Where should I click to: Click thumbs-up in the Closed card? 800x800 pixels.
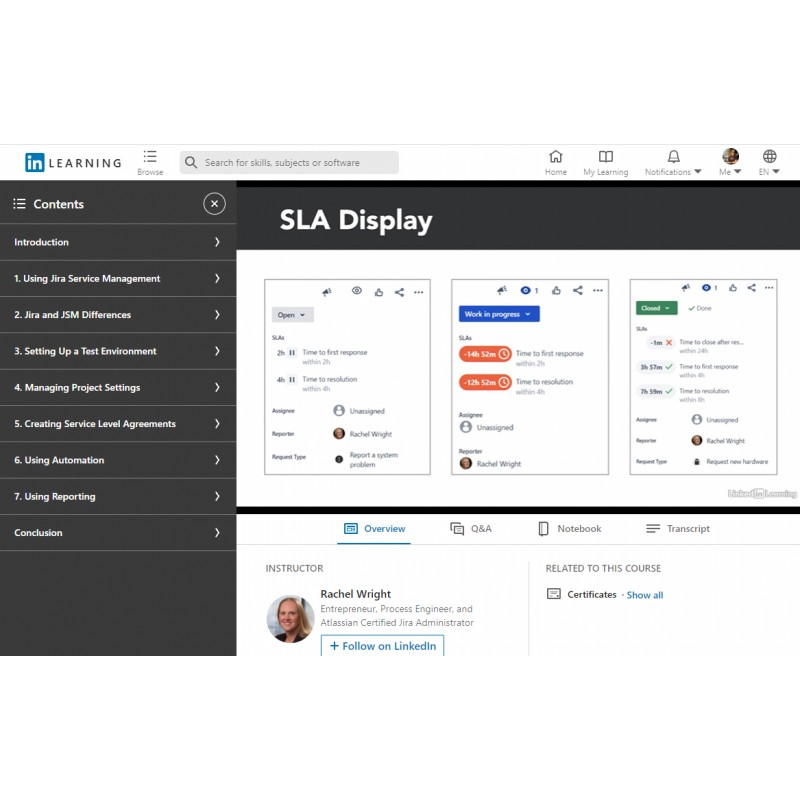(x=733, y=288)
